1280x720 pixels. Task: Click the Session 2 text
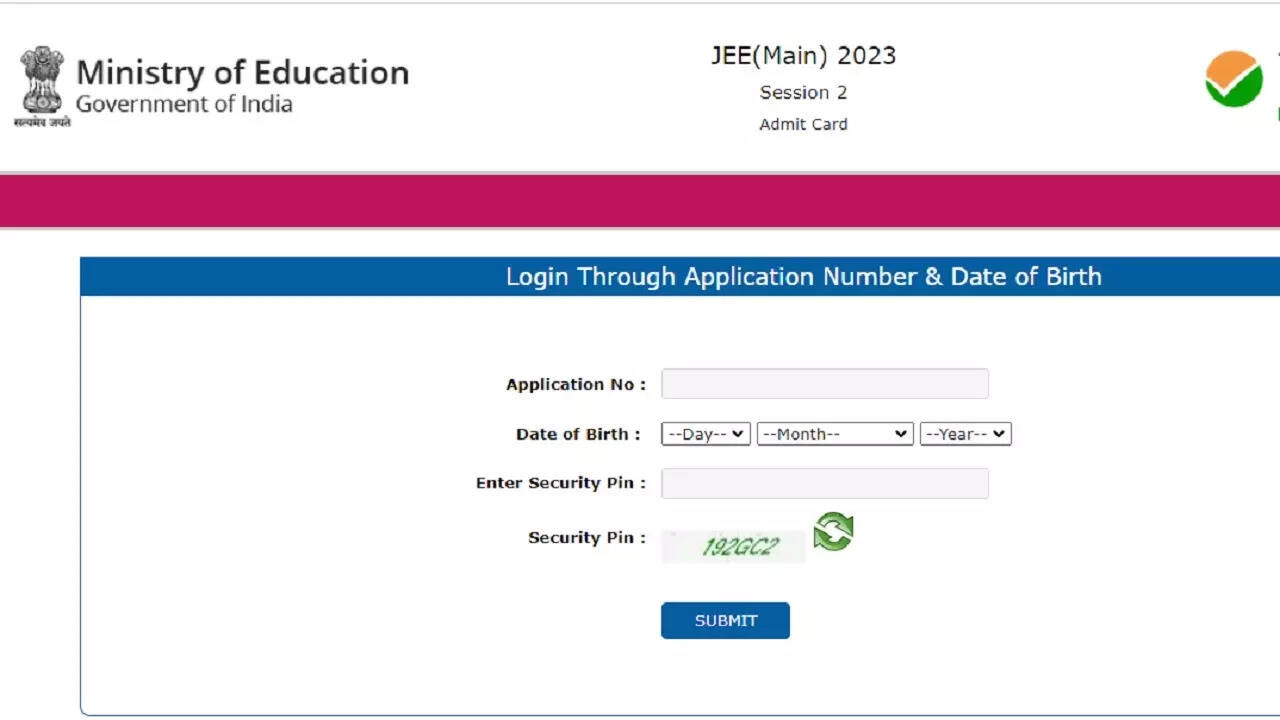[803, 93]
